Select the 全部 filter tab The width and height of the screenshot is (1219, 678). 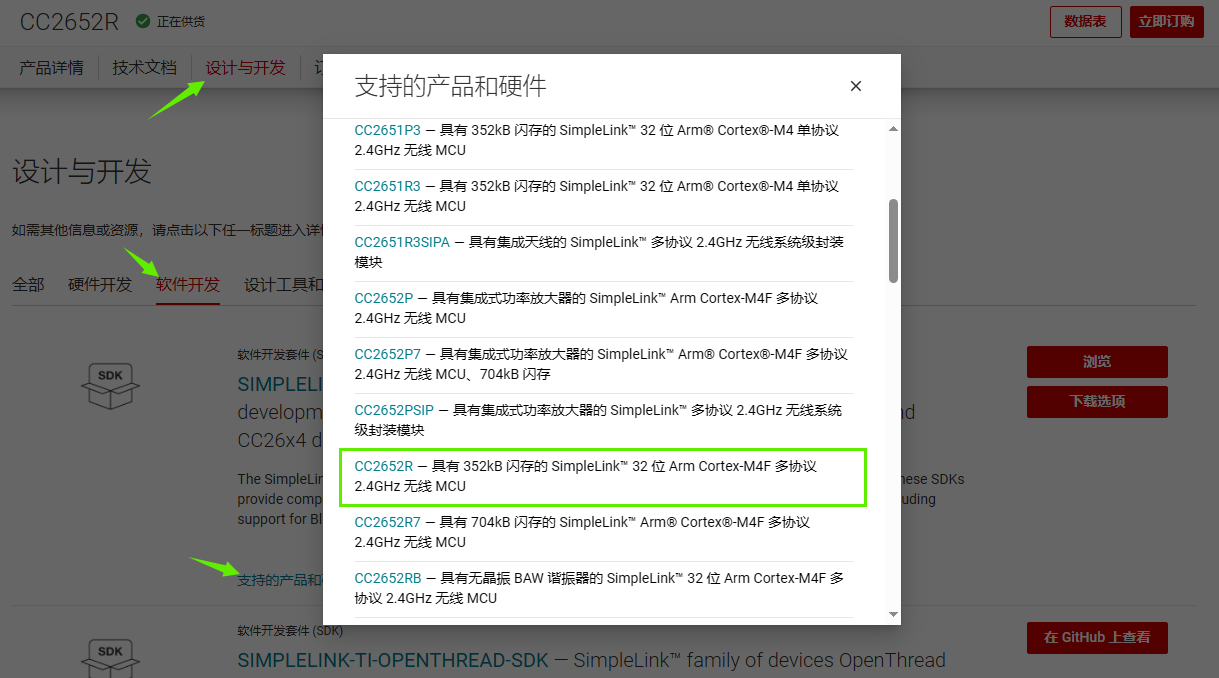(x=28, y=285)
